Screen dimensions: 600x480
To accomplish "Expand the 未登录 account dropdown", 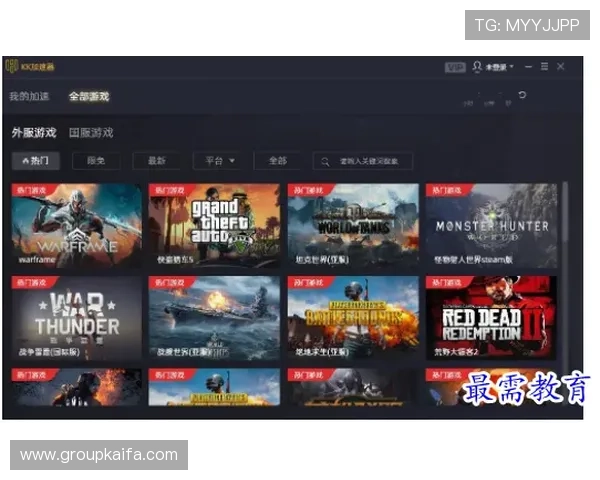I will 500,67.
